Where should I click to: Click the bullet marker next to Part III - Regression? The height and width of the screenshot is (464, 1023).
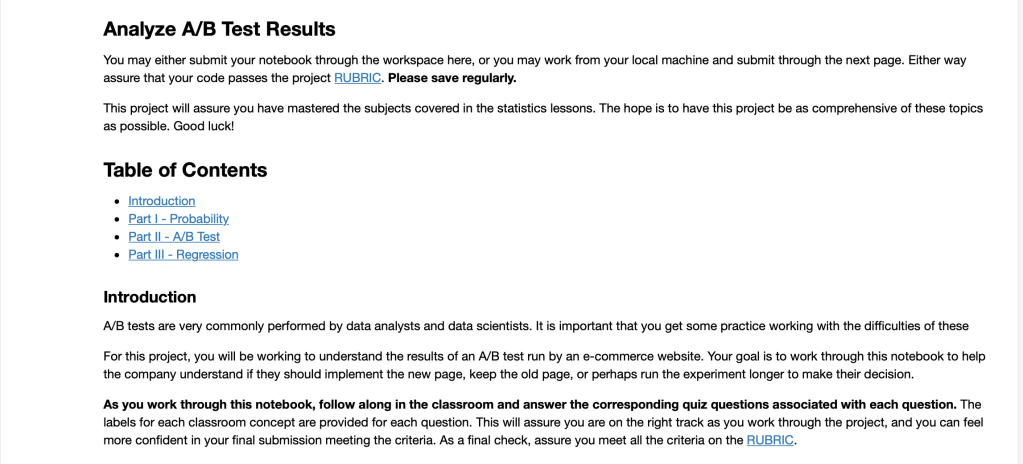(119, 256)
